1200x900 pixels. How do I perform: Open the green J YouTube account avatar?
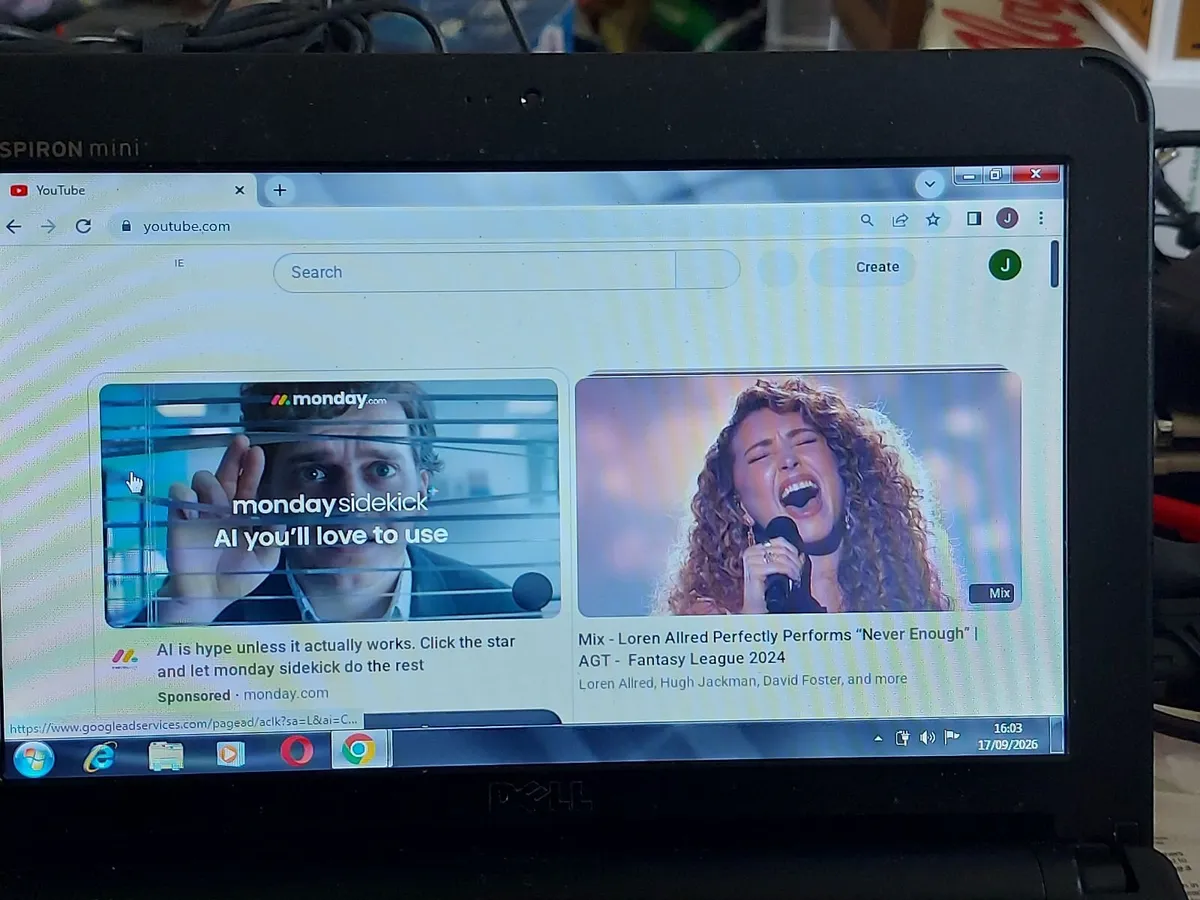tap(1005, 265)
